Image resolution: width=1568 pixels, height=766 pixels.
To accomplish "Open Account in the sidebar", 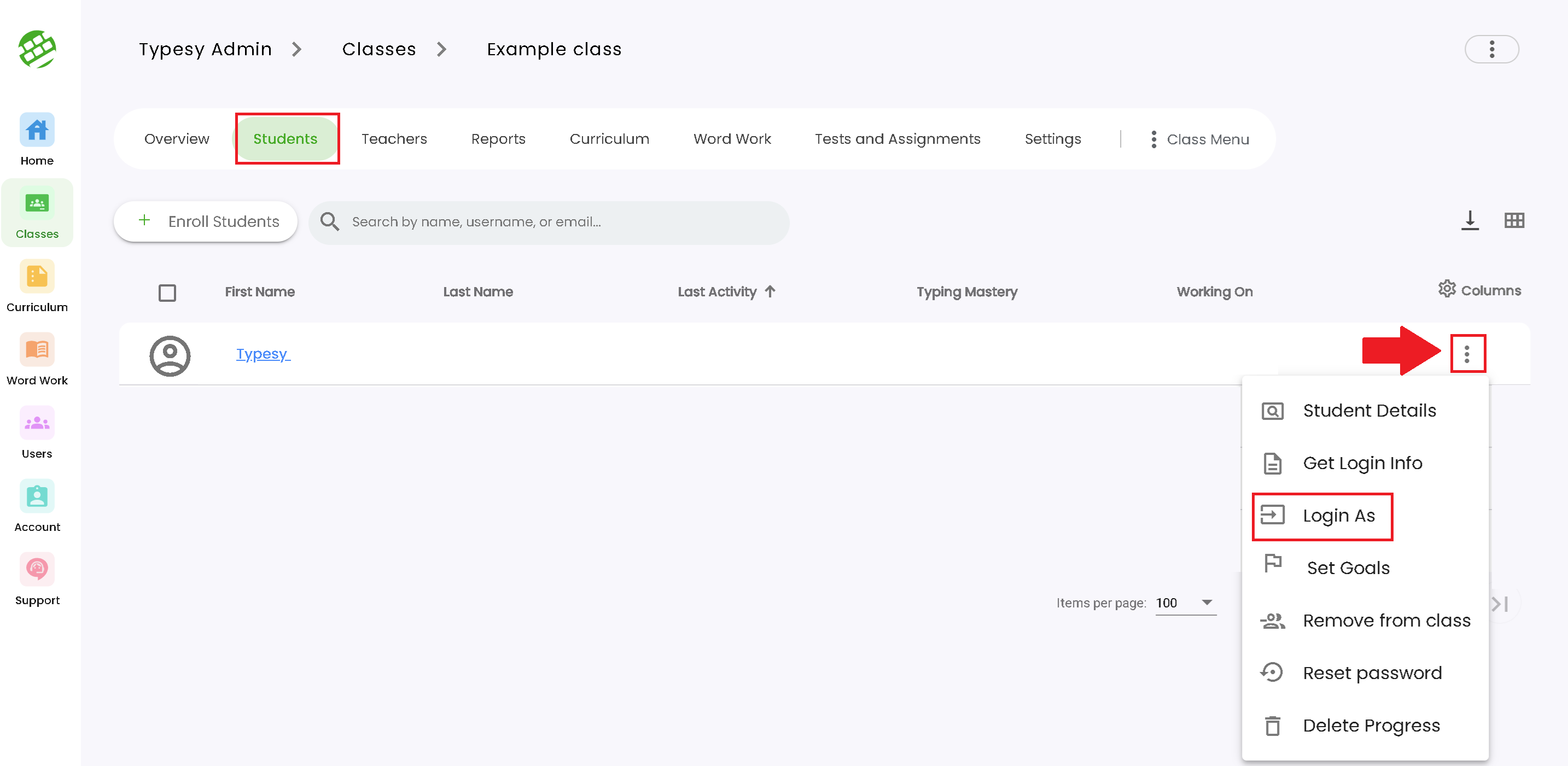I will (37, 506).
